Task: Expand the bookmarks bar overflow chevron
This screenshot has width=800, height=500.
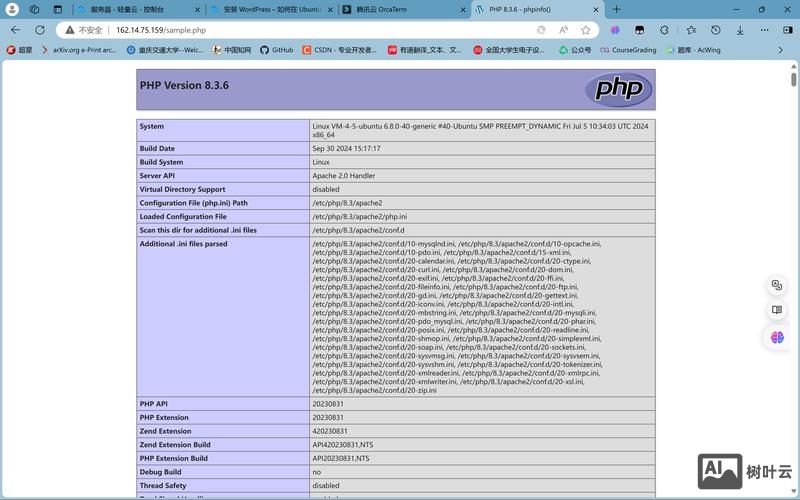Action: tap(781, 50)
